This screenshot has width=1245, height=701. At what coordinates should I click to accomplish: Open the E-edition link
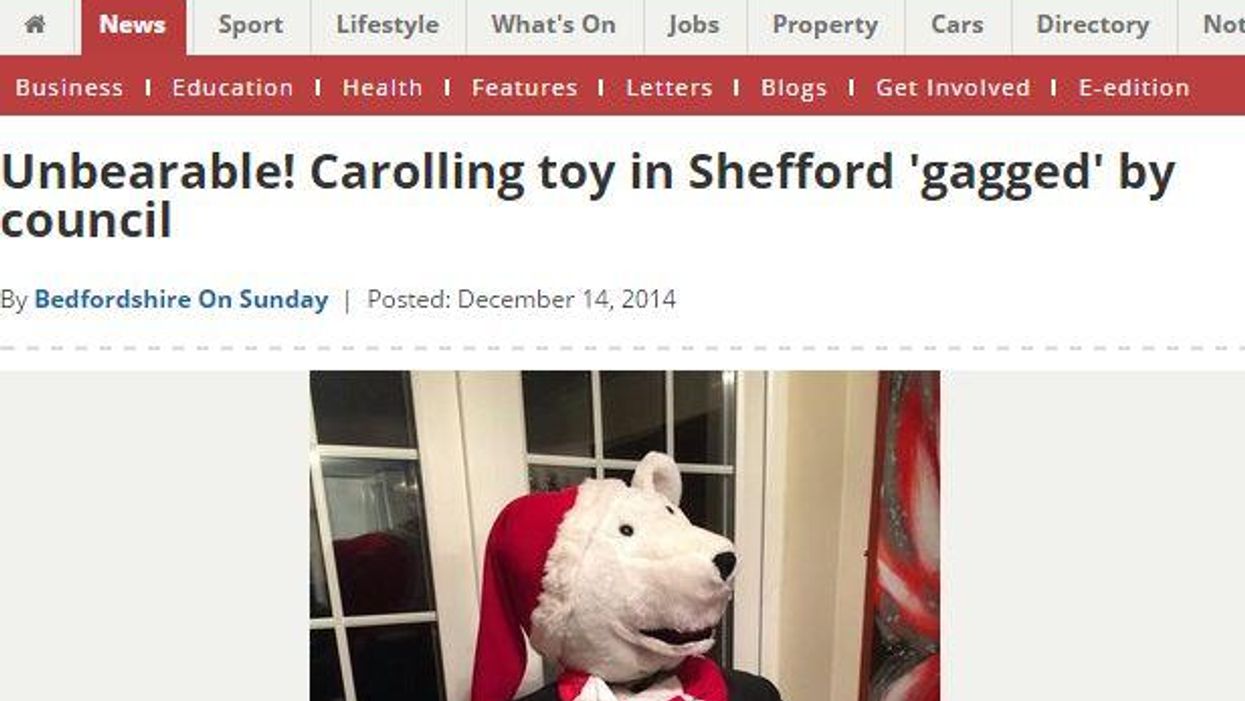pos(1134,88)
